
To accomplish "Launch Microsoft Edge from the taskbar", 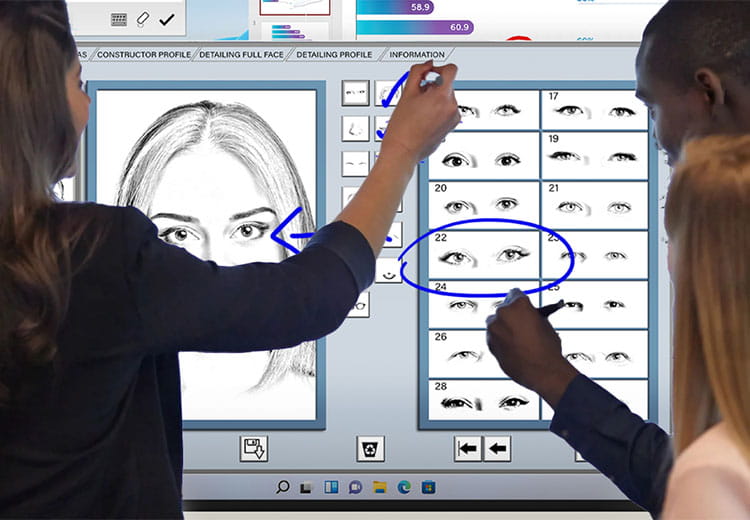I will point(404,487).
